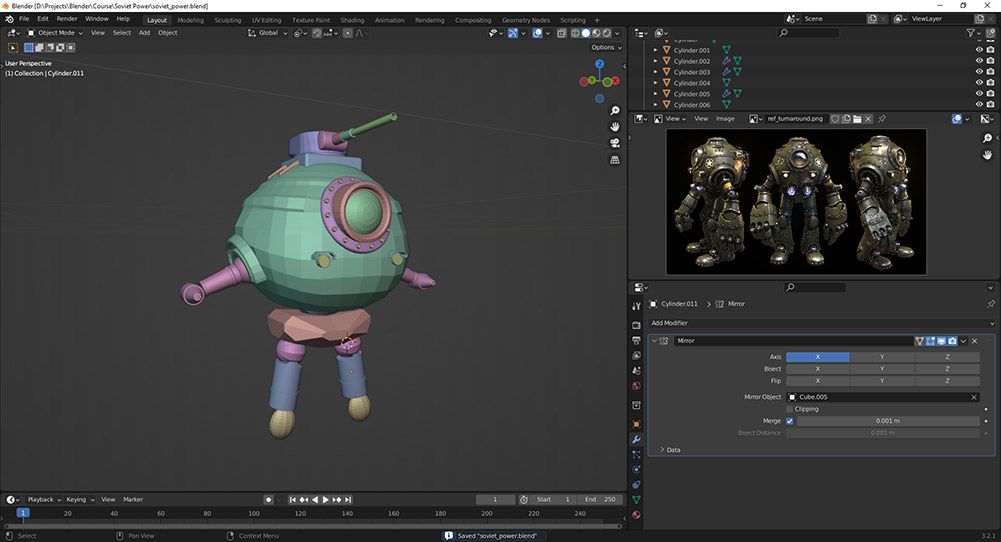Enable the Clipping checkbox
1001x542 pixels.
(x=790, y=409)
